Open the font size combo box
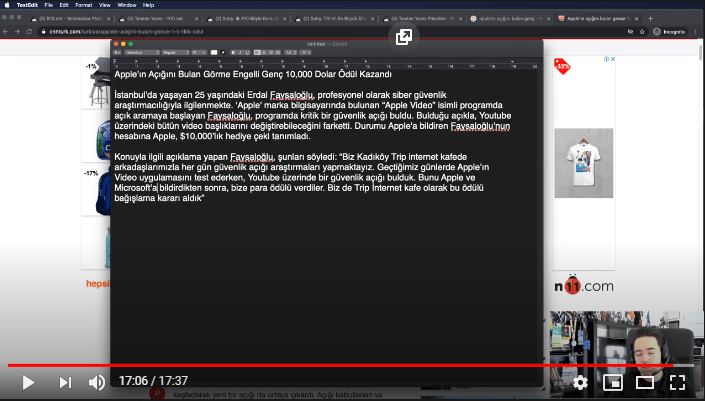The height and width of the screenshot is (401, 705). [199, 53]
